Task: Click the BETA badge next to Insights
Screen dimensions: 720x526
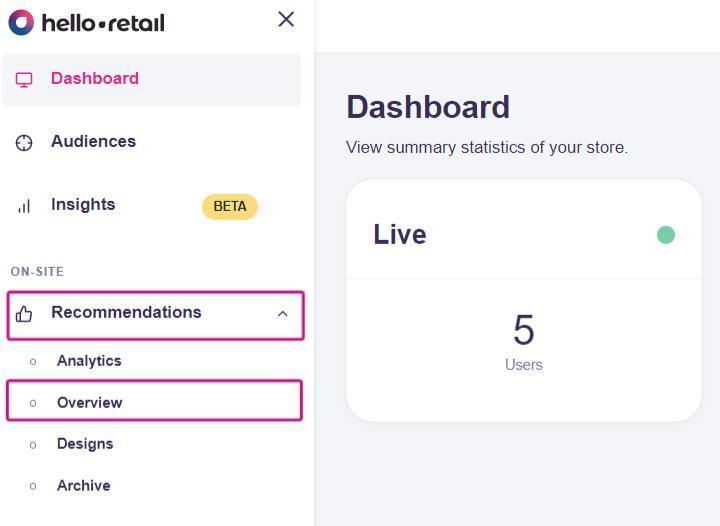Action: click(230, 207)
